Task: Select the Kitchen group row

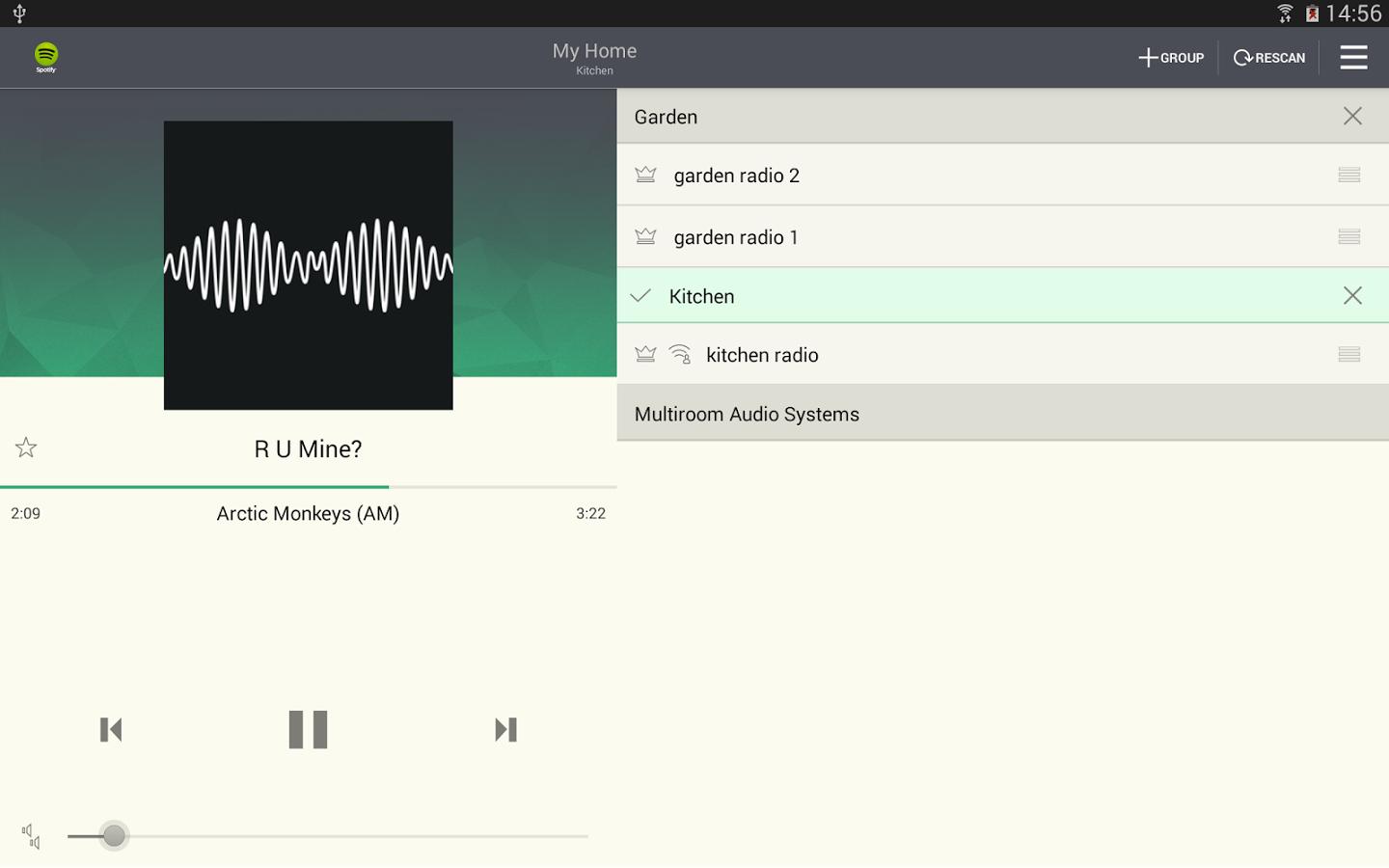Action: 1002,295
